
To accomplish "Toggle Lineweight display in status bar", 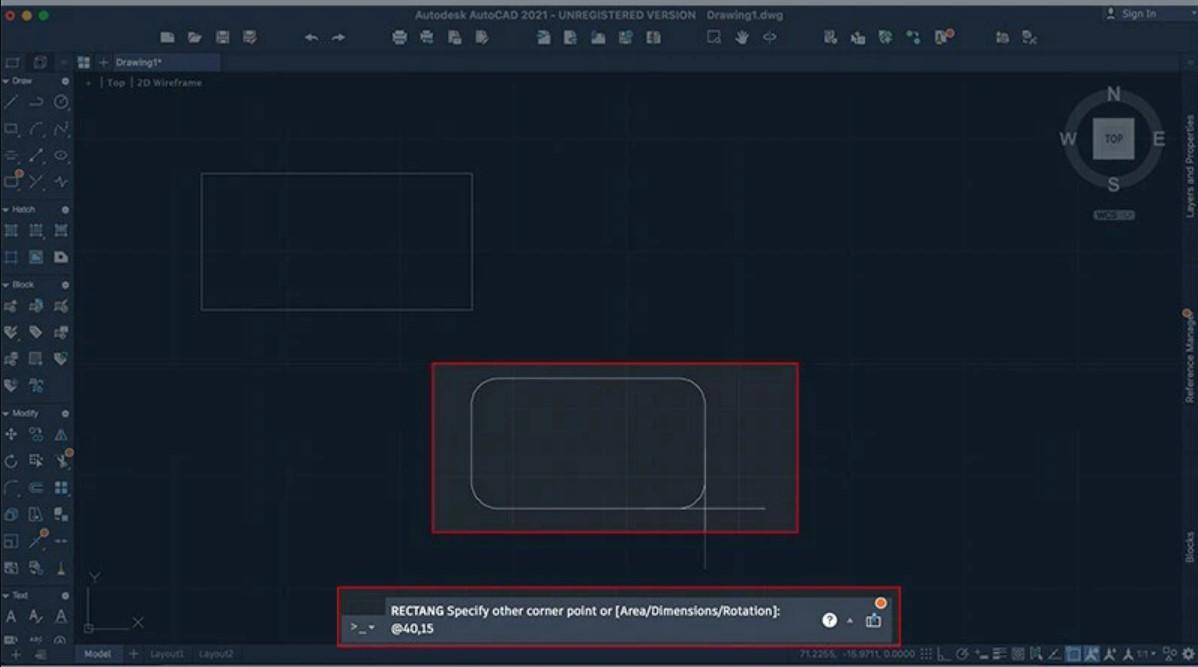I will (999, 654).
